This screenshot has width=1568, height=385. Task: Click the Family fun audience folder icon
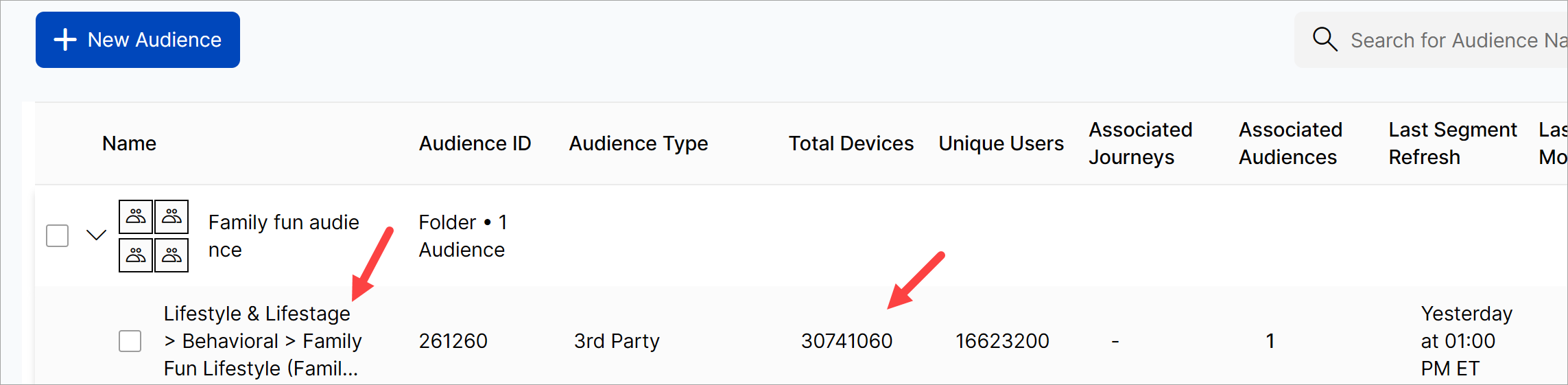click(154, 236)
